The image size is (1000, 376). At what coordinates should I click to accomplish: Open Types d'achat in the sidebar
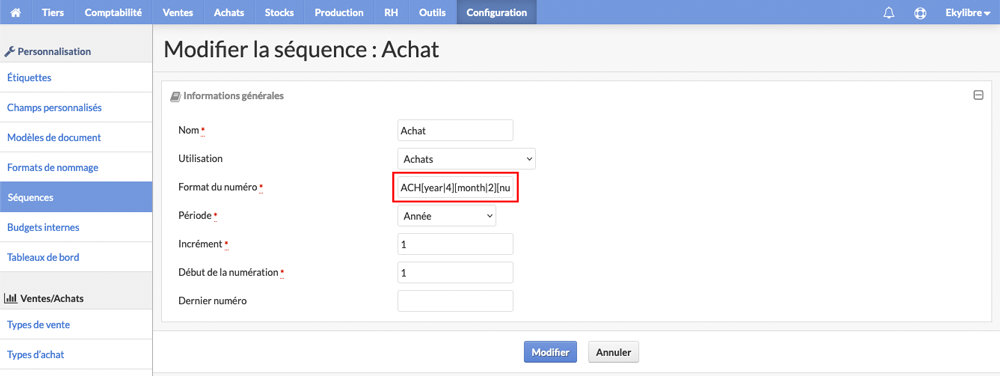click(x=76, y=355)
